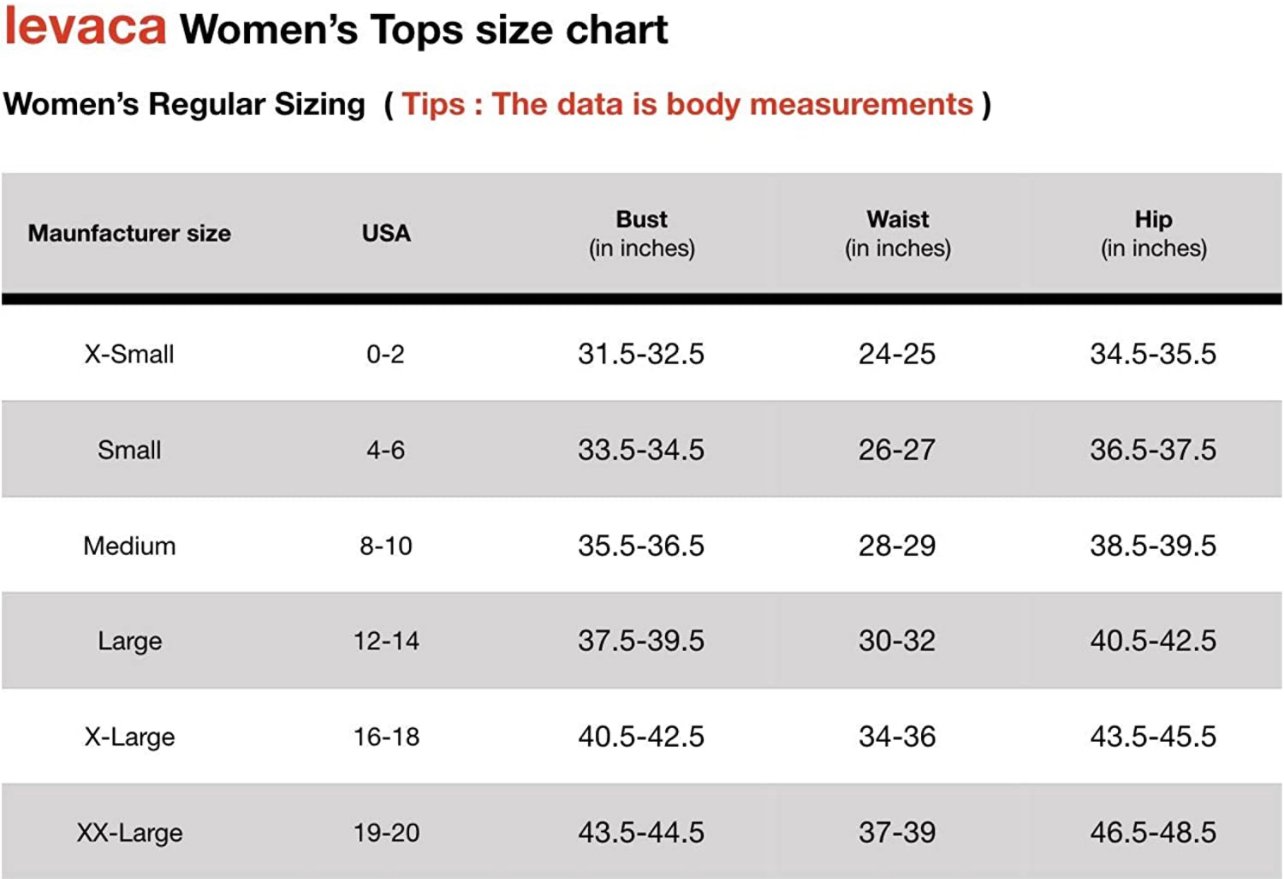Click the levaca brand name

(x=85, y=27)
